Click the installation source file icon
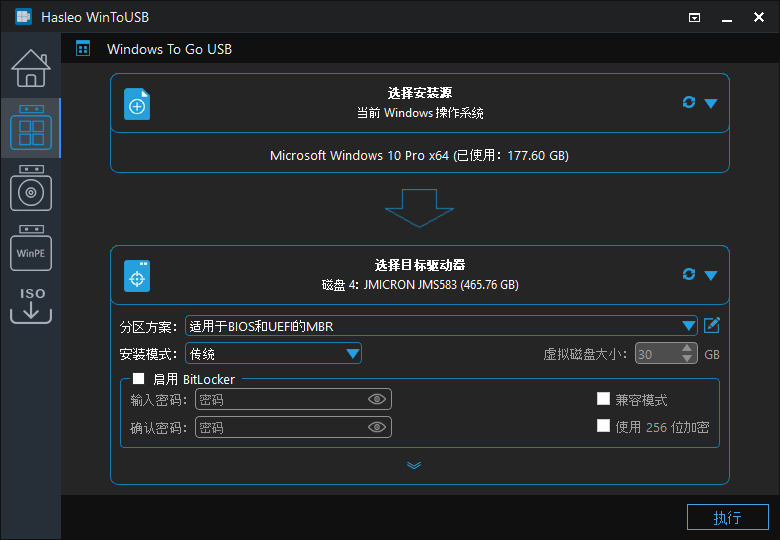Viewport: 780px width, 540px height. (137, 104)
